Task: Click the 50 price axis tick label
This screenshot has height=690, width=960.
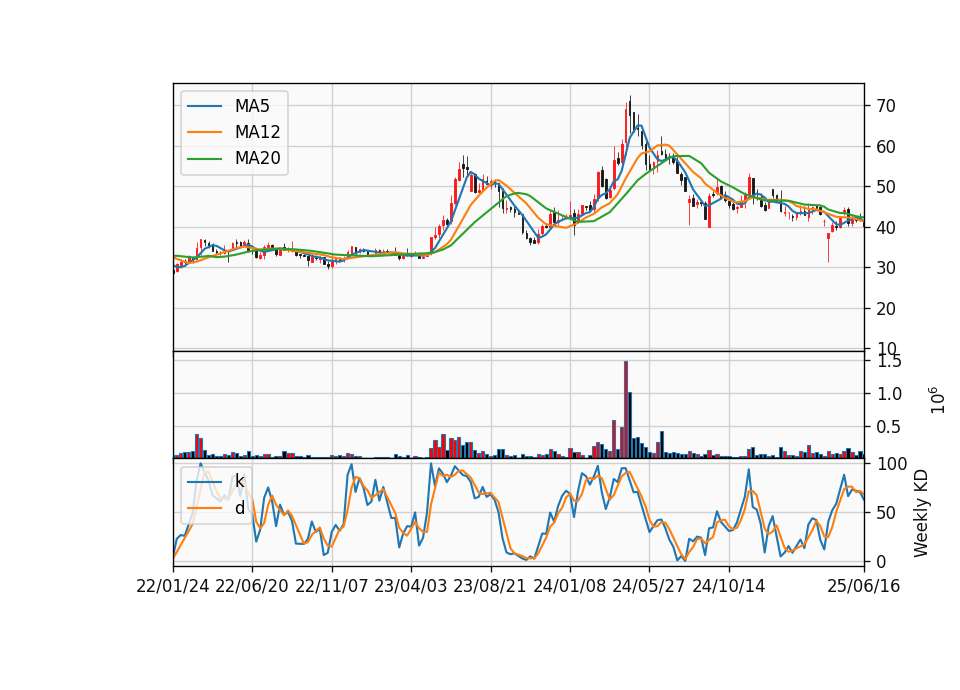Action: tap(886, 187)
